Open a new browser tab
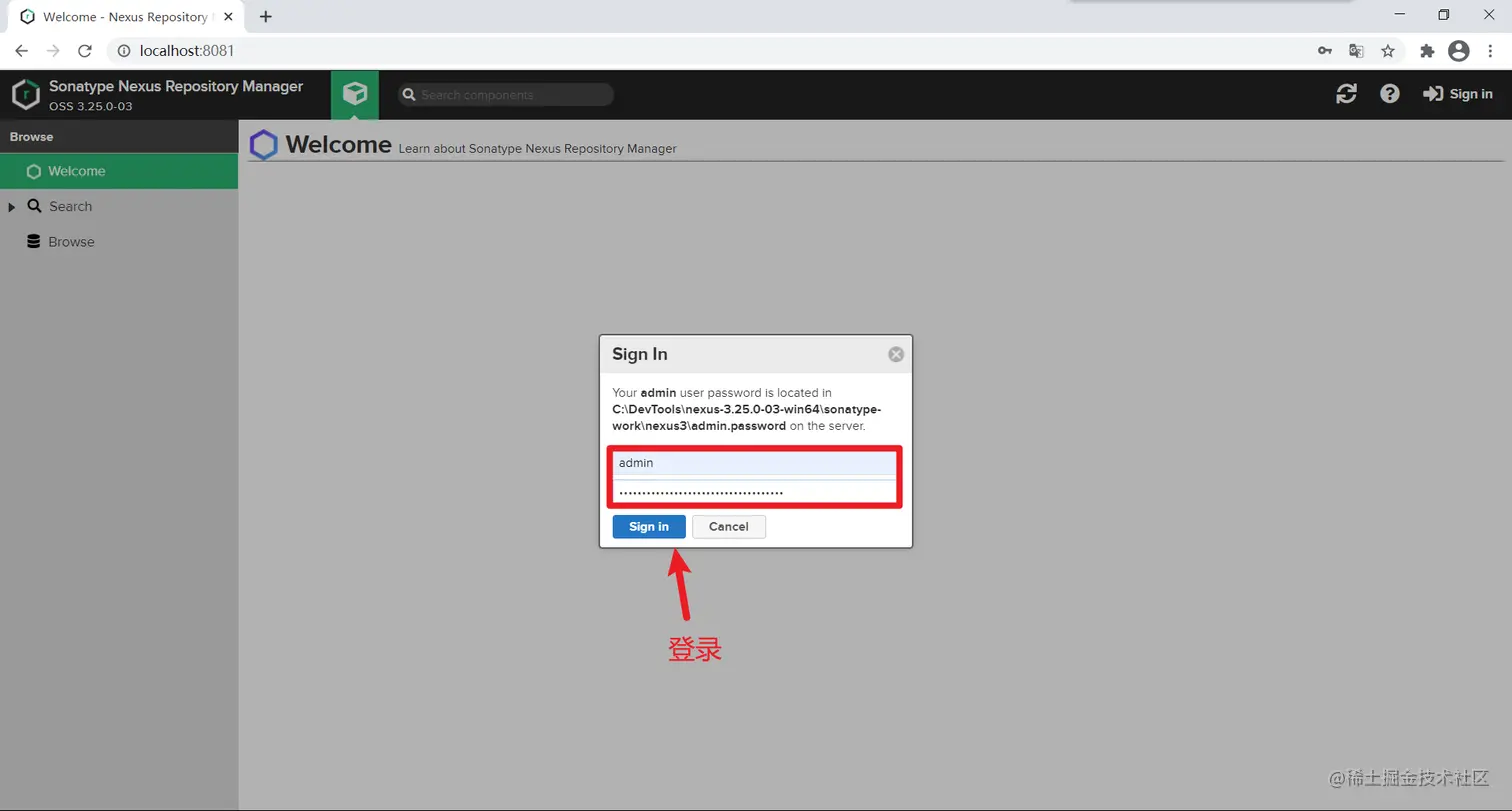This screenshot has height=811, width=1512. [266, 17]
